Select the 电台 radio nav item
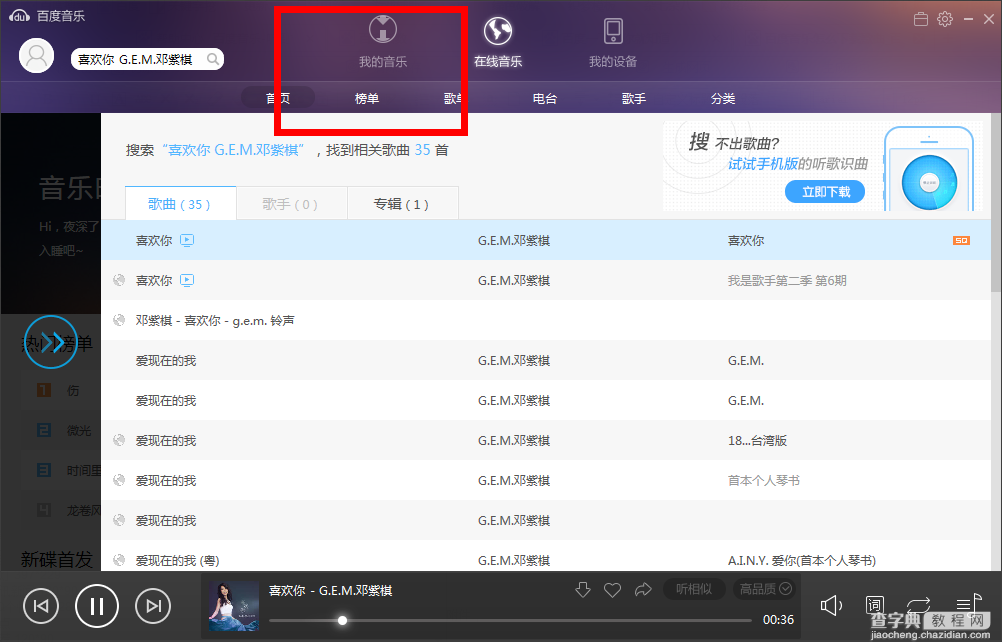1002x642 pixels. tap(544, 98)
